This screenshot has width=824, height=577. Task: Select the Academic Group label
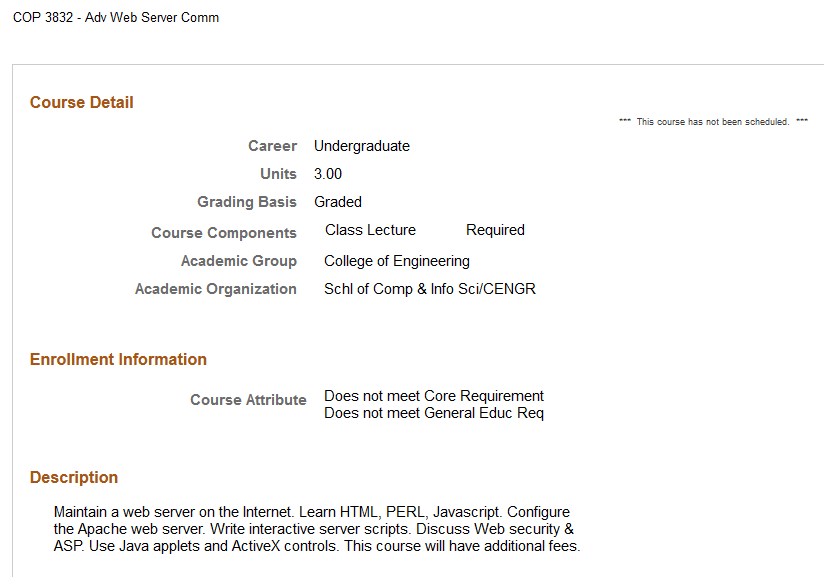coord(239,261)
